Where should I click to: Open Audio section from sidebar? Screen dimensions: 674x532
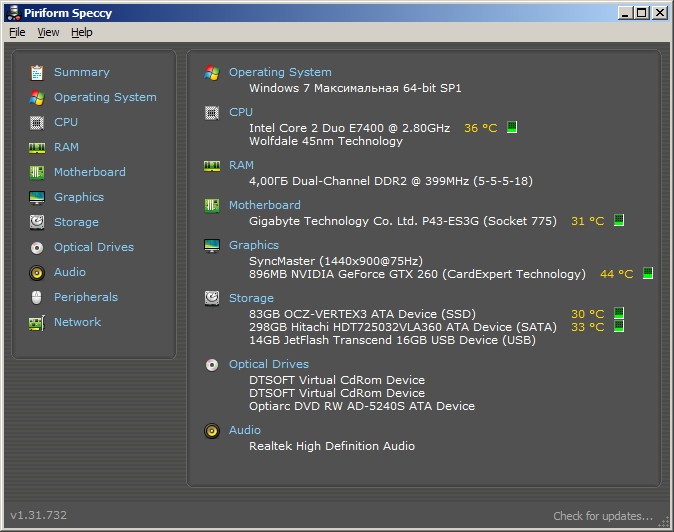pos(70,272)
